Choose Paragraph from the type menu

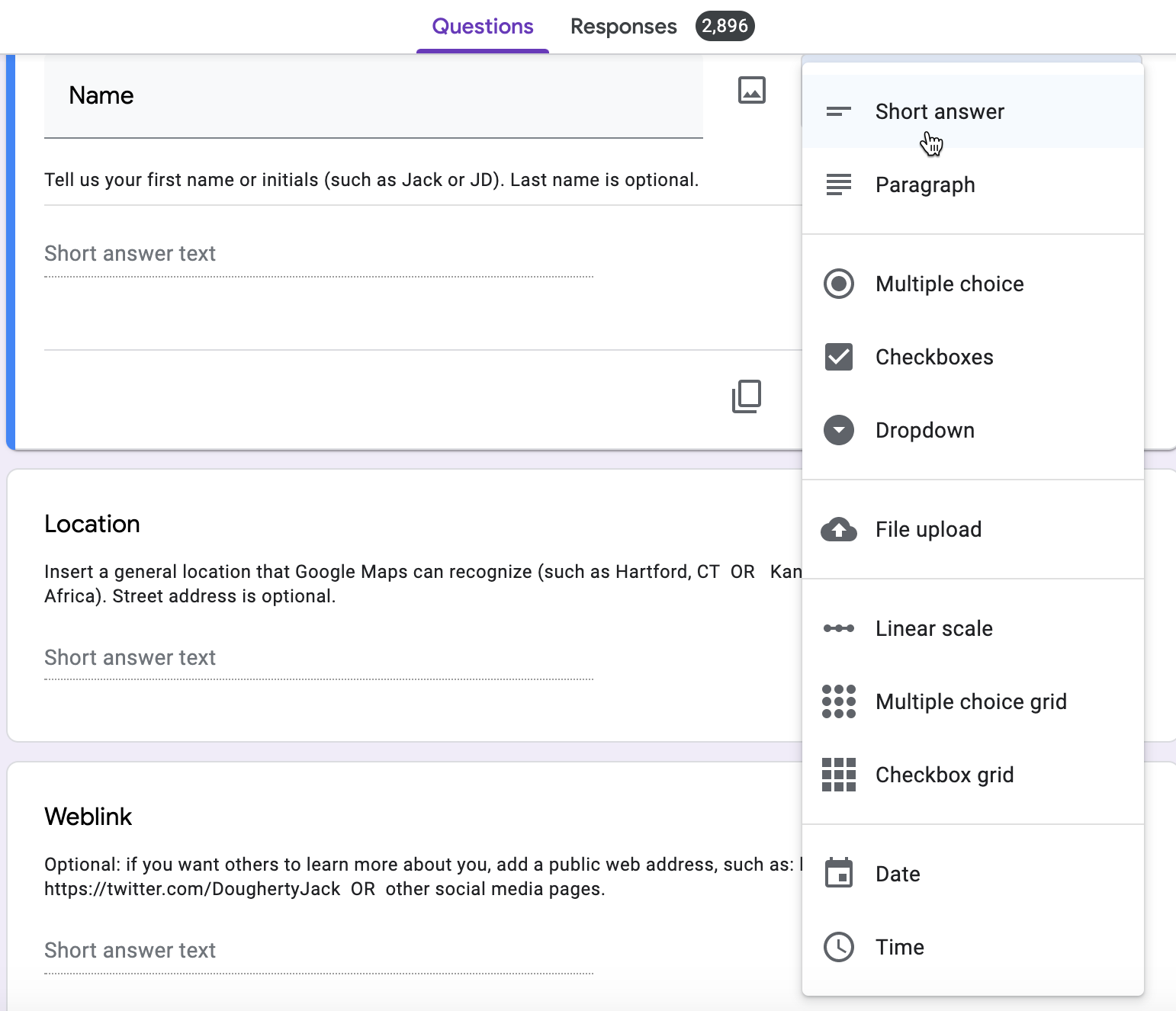pos(973,185)
